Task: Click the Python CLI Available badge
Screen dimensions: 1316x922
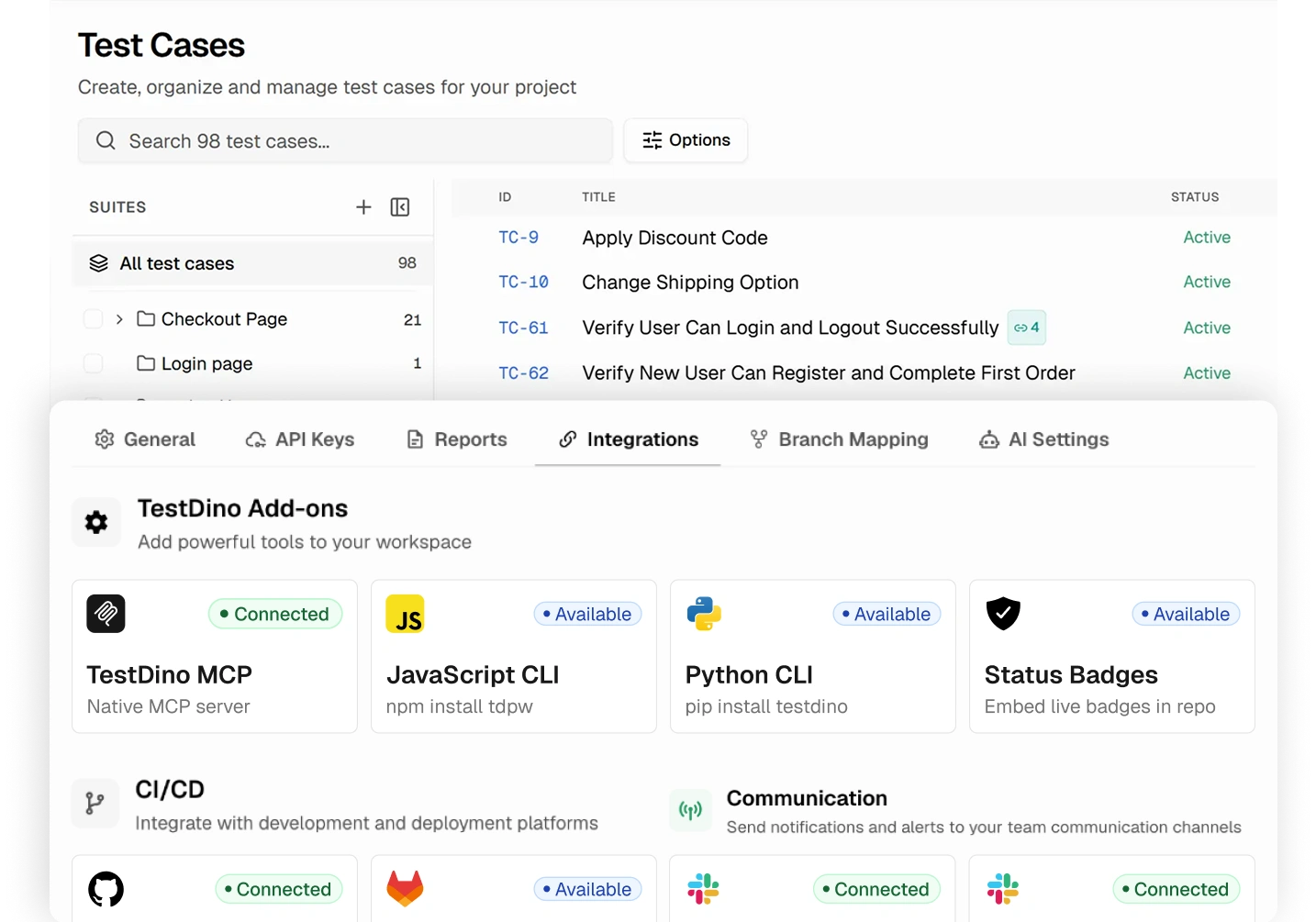Action: 887,614
